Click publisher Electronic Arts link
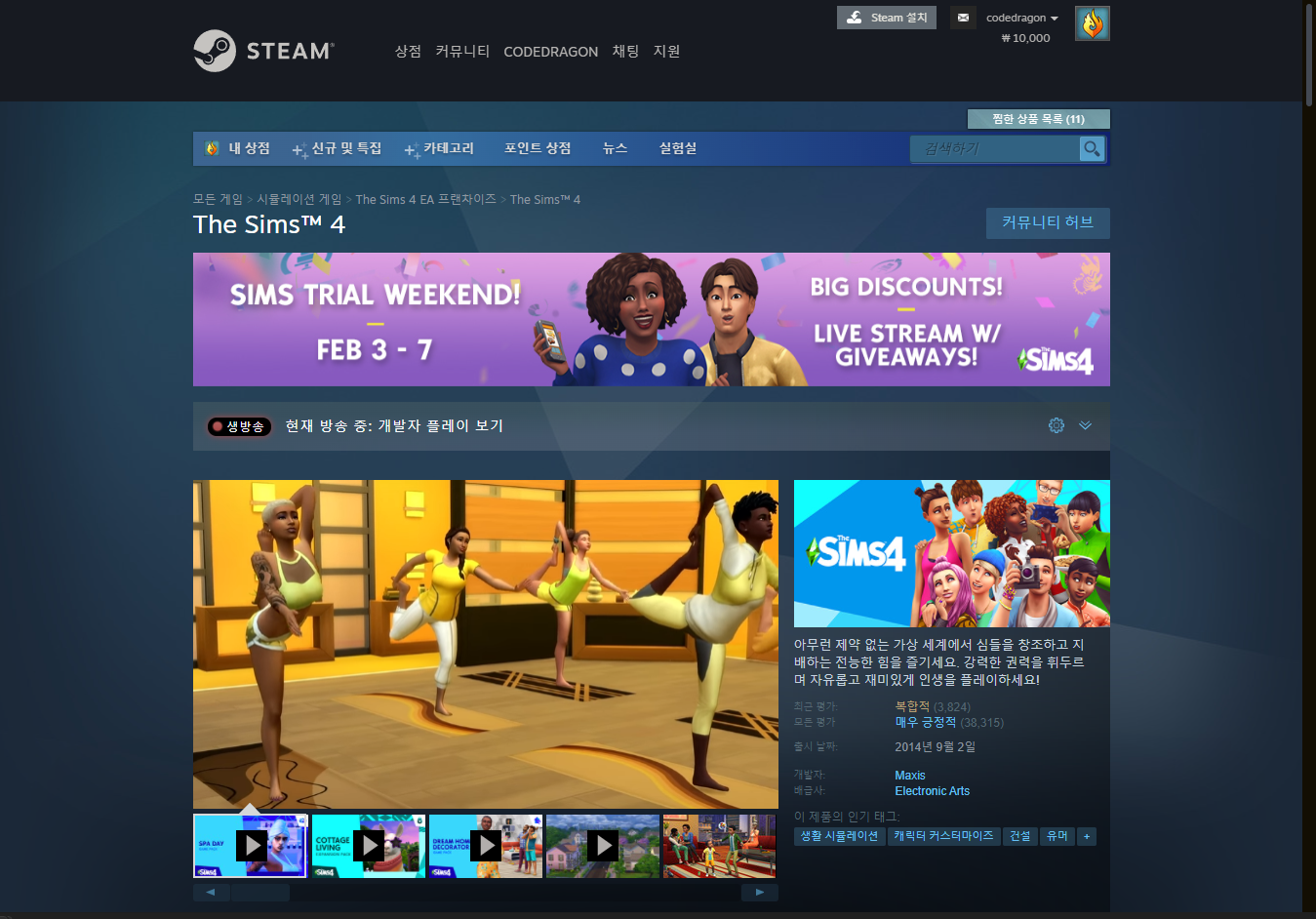 [932, 791]
